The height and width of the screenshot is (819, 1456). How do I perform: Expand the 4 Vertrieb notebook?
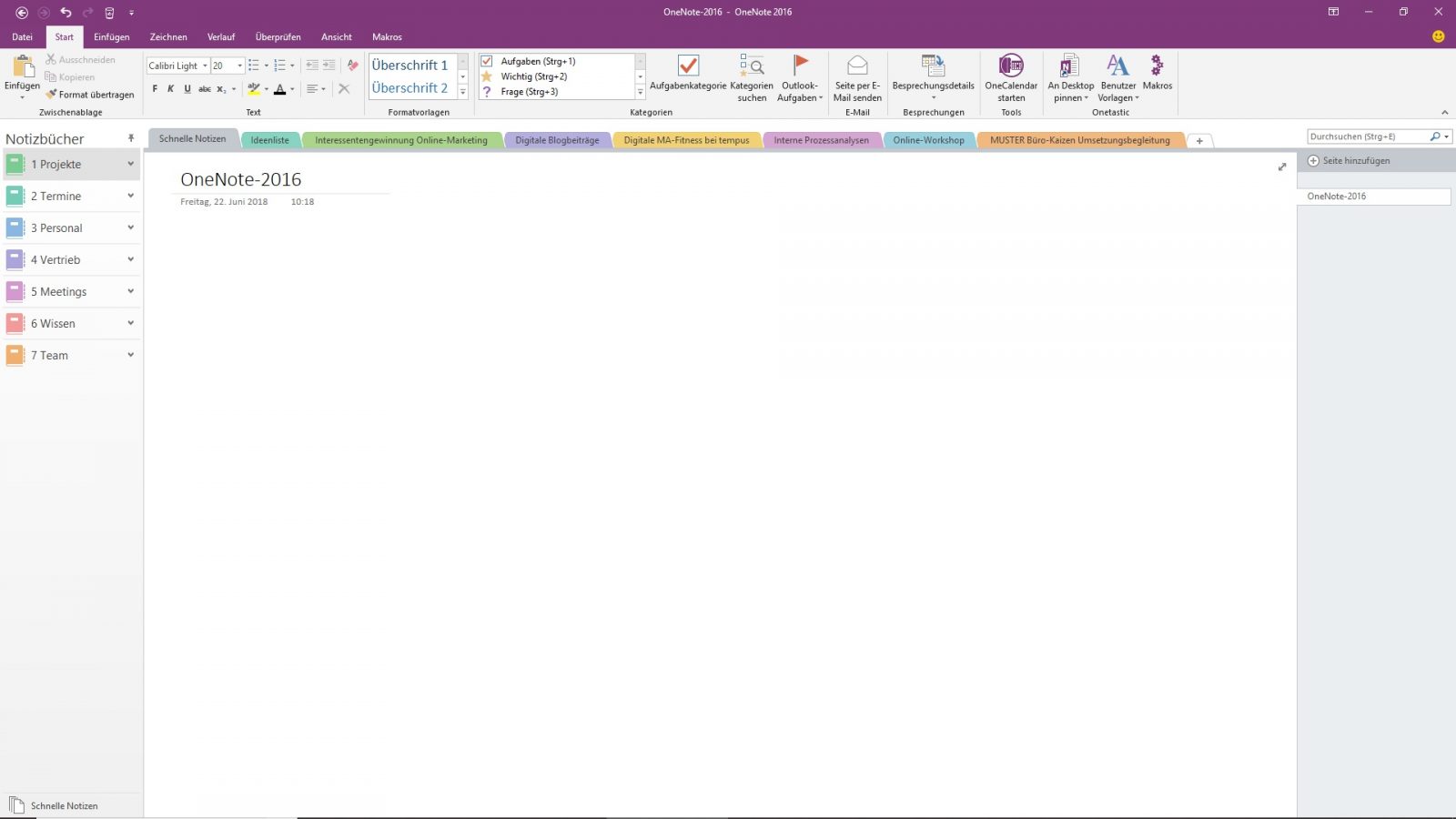[131, 259]
